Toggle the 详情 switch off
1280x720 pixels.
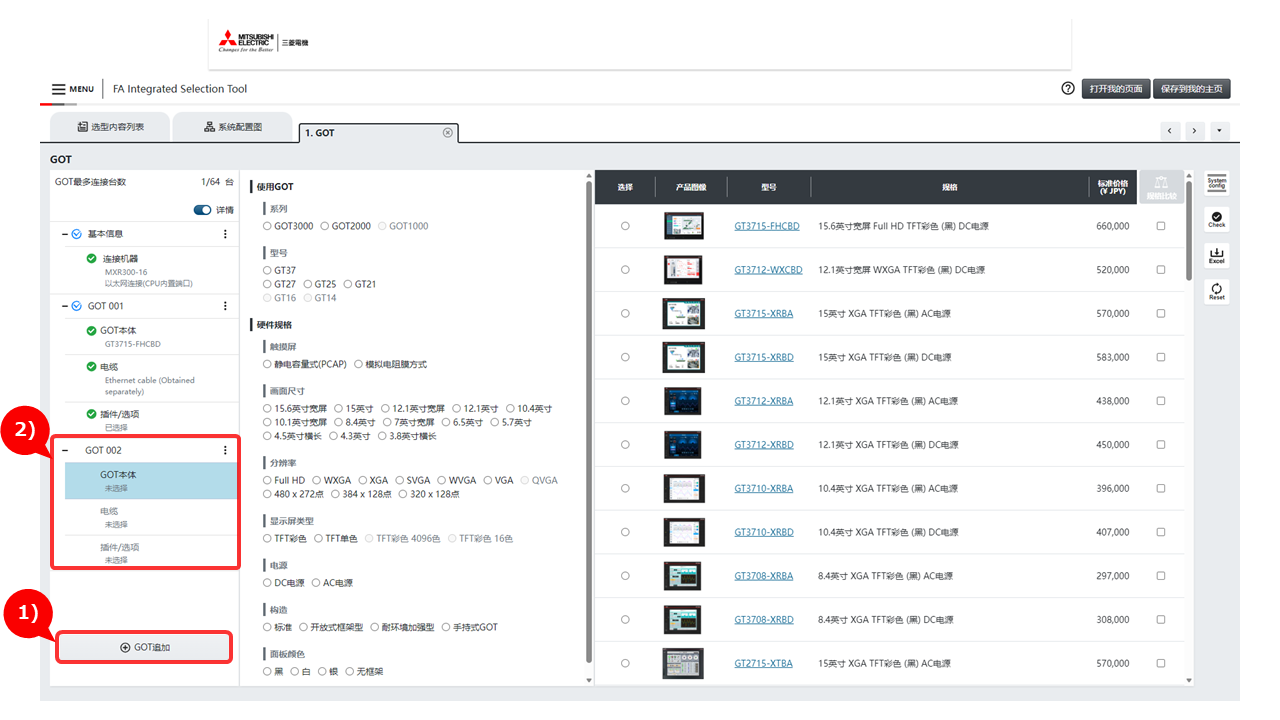point(202,210)
